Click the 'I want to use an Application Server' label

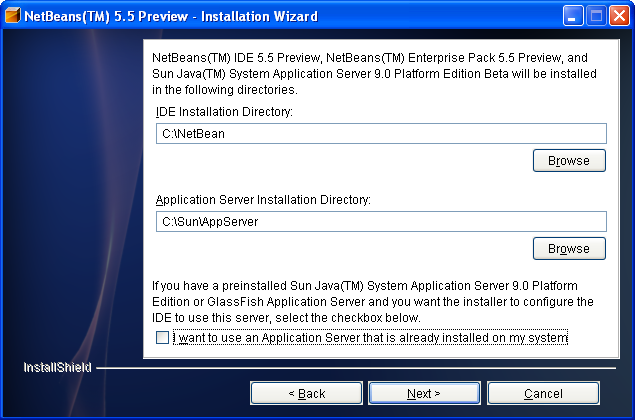370,337
